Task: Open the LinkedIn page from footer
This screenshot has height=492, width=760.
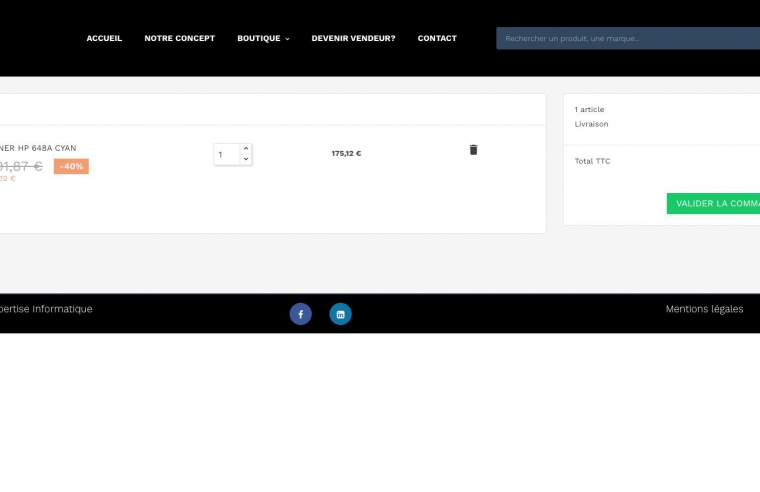Action: [x=340, y=314]
